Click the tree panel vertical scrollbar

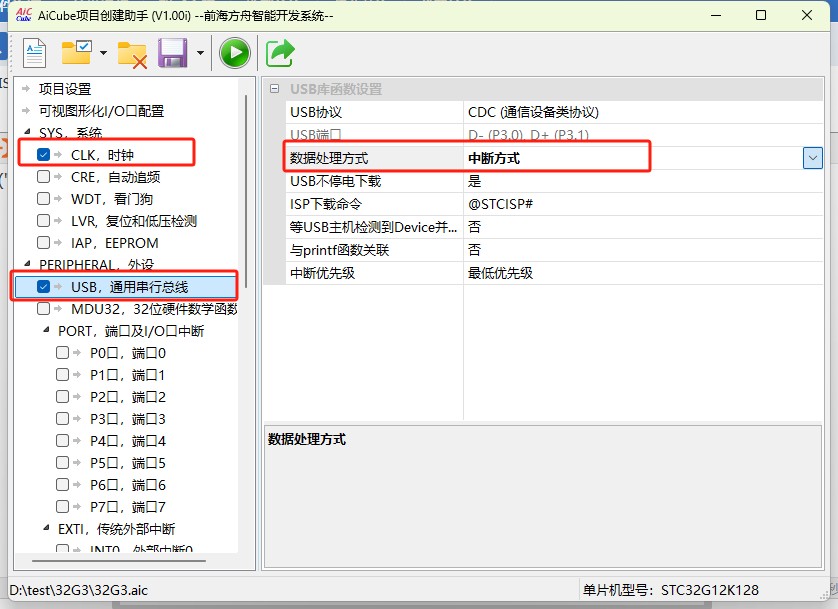[246, 191]
